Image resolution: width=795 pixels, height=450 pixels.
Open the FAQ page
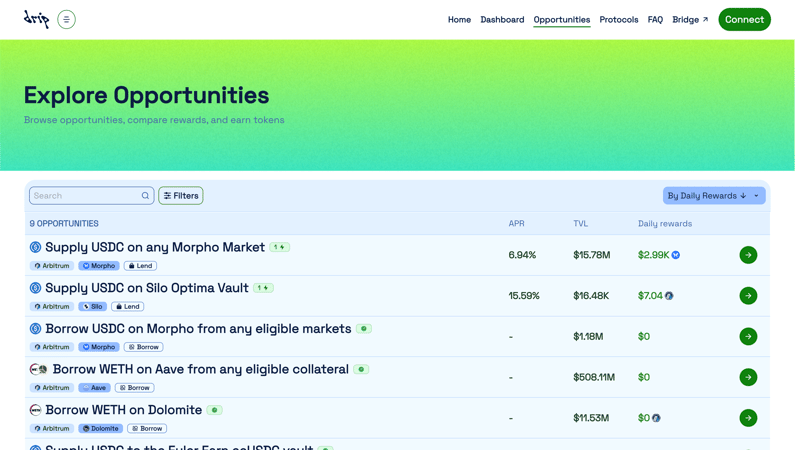click(655, 20)
